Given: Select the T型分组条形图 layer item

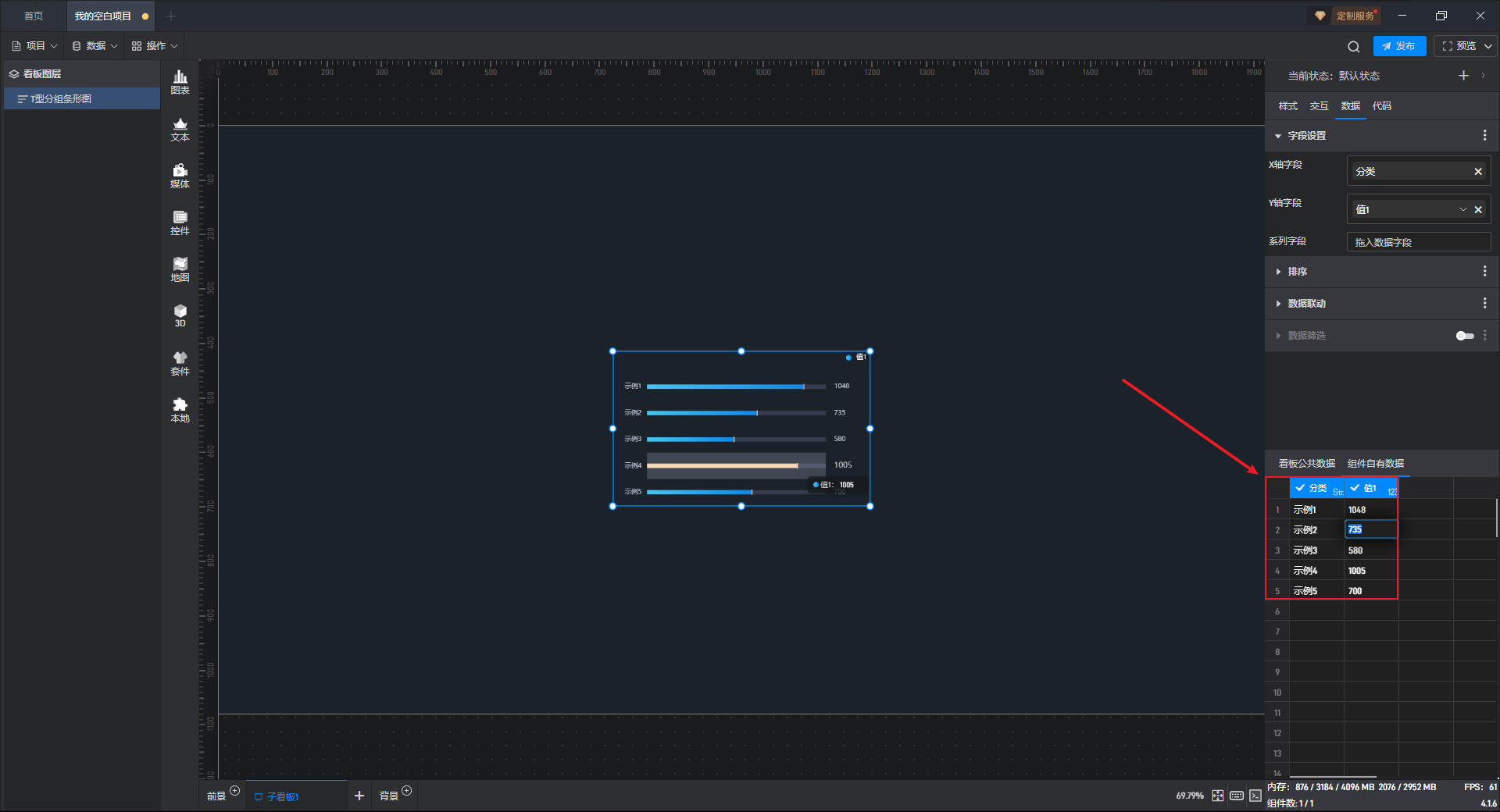Looking at the screenshot, I should 82,98.
